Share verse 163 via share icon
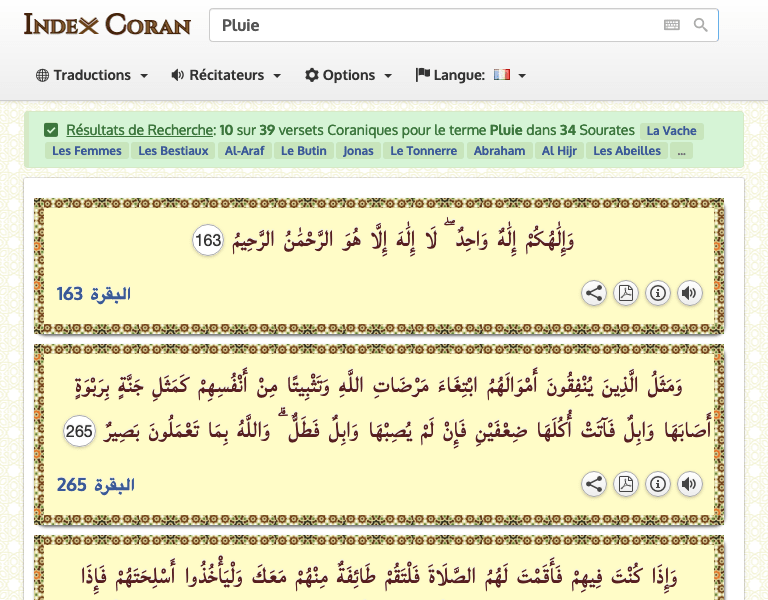The image size is (768, 600). coord(594,293)
